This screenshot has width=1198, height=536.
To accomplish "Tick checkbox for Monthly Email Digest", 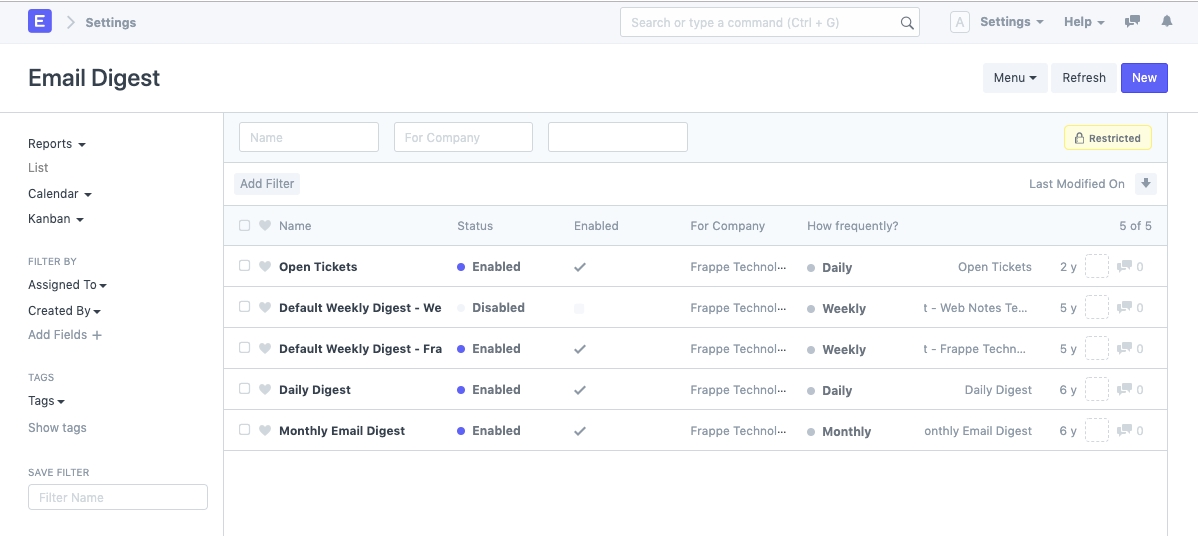I will coord(245,430).
